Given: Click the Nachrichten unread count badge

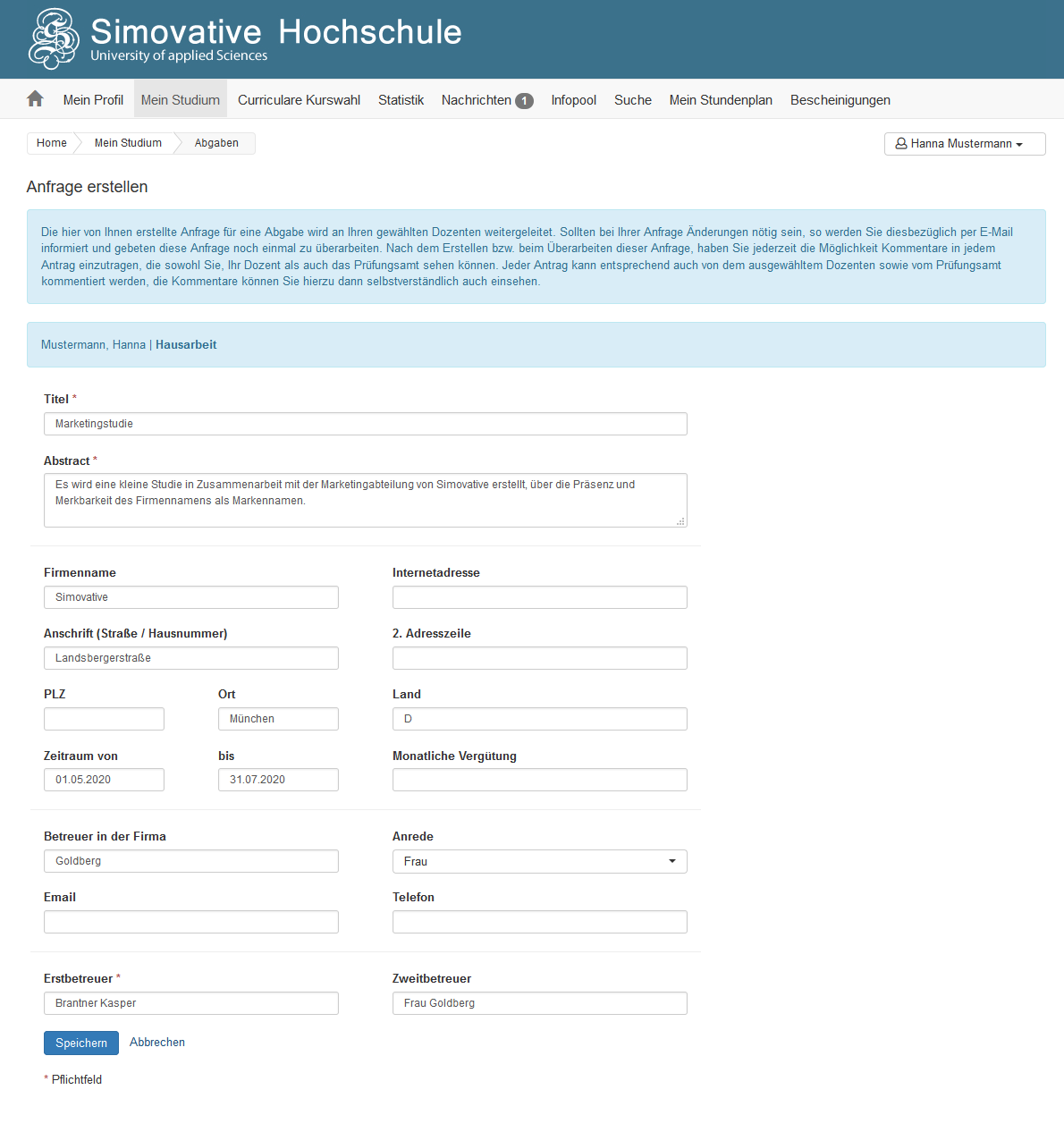Looking at the screenshot, I should pos(524,101).
